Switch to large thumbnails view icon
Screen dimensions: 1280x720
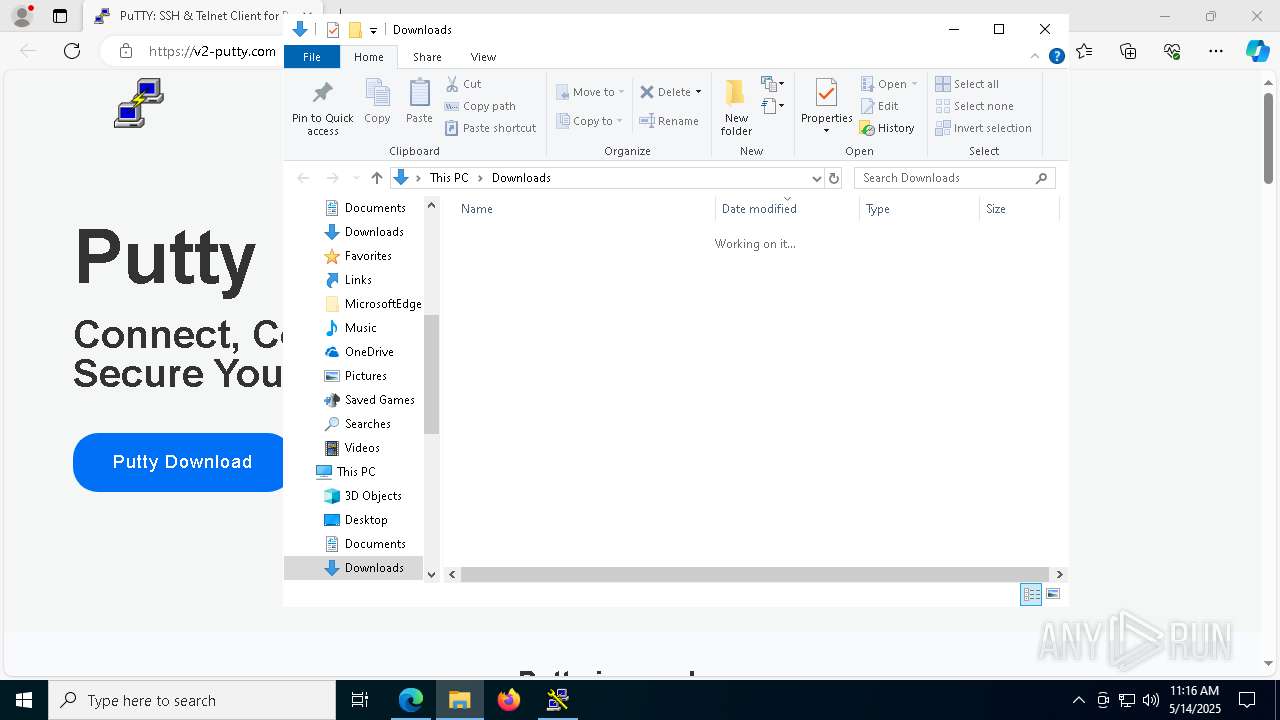click(x=1052, y=594)
